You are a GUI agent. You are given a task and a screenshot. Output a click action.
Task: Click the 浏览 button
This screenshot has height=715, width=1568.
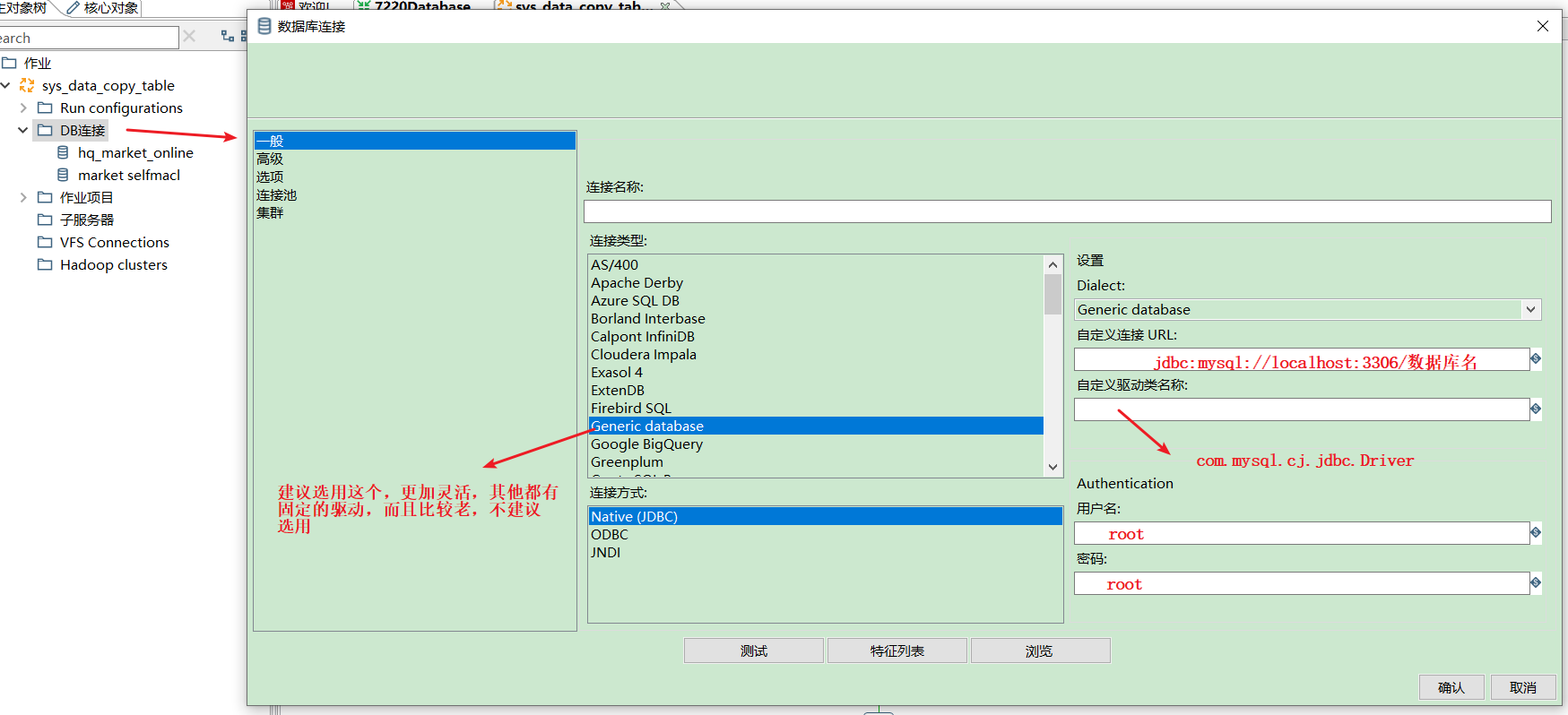pyautogui.click(x=1040, y=650)
